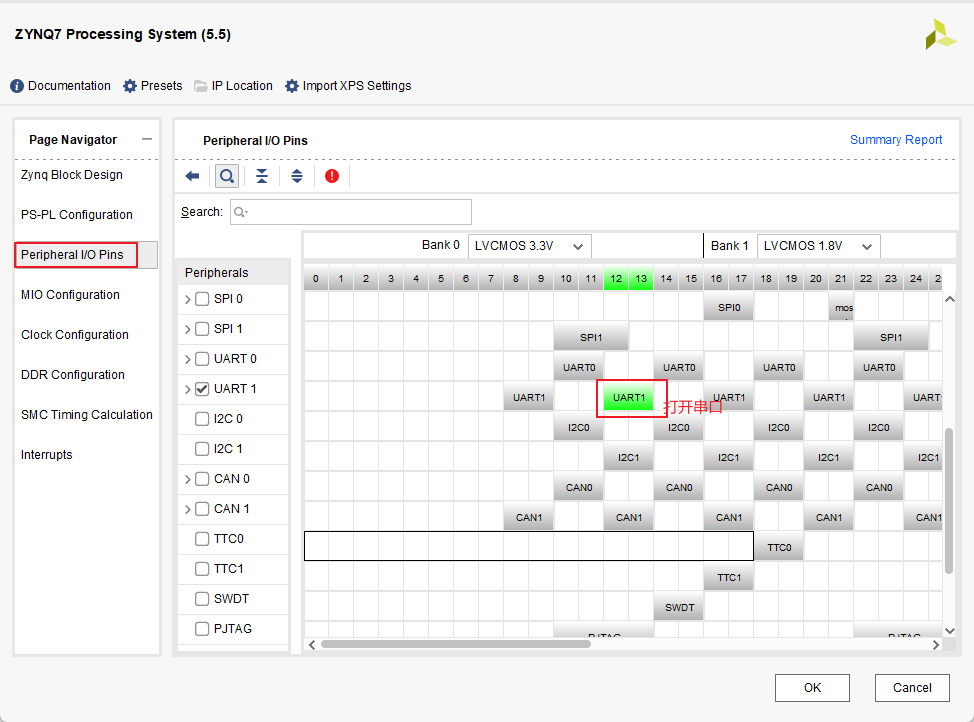The image size is (974, 722).
Task: Click the scroll up arrow
Action: click(949, 299)
